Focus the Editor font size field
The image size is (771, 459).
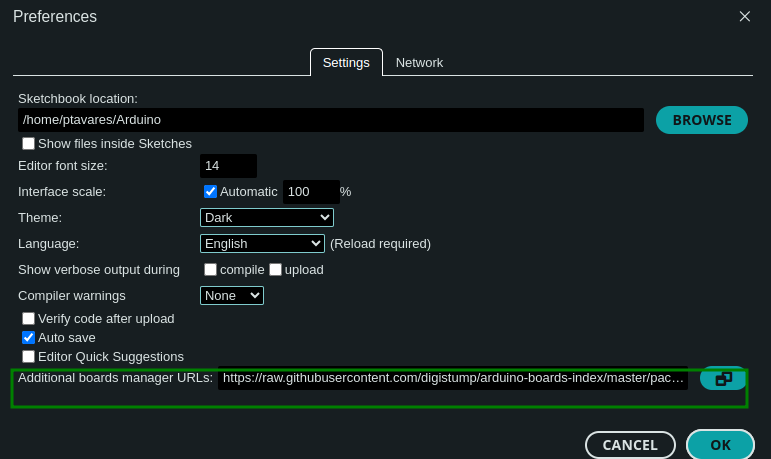click(228, 166)
